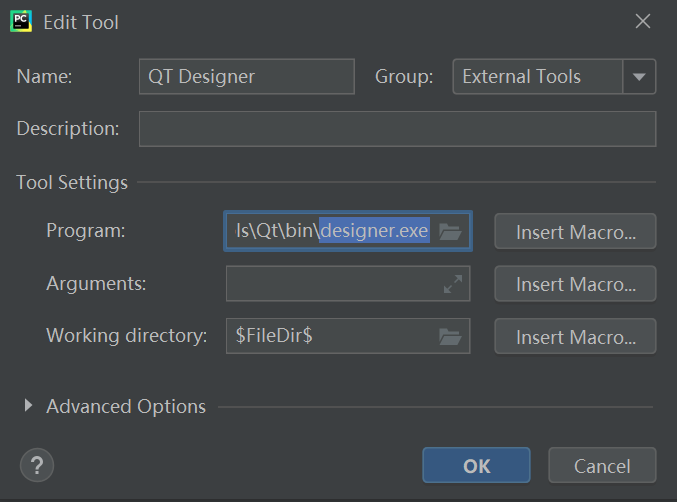Click the Name field containing QT Designer

click(247, 77)
